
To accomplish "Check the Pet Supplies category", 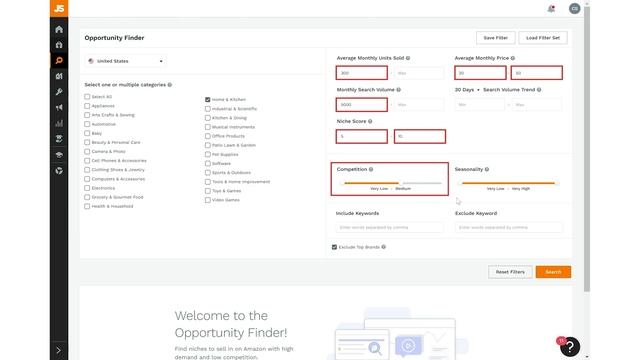I will point(208,154).
